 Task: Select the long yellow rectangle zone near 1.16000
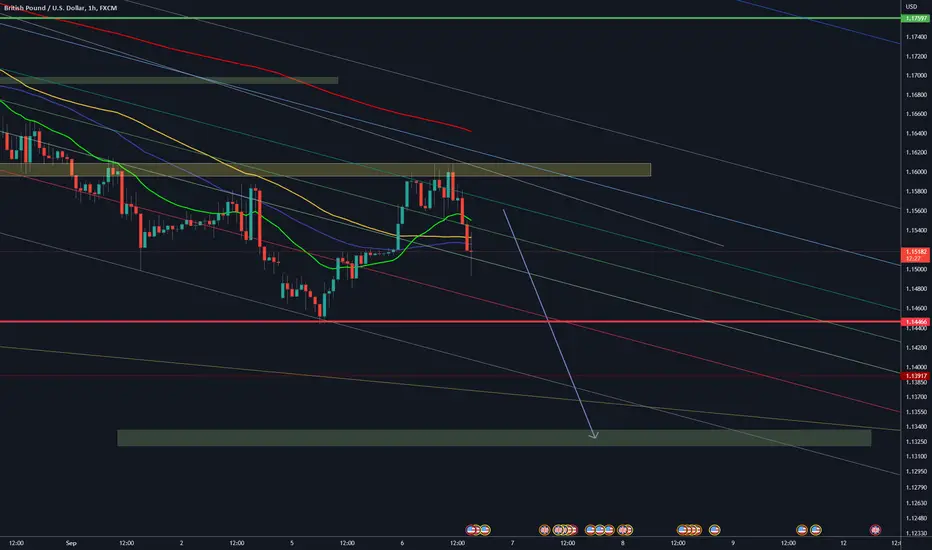325,170
